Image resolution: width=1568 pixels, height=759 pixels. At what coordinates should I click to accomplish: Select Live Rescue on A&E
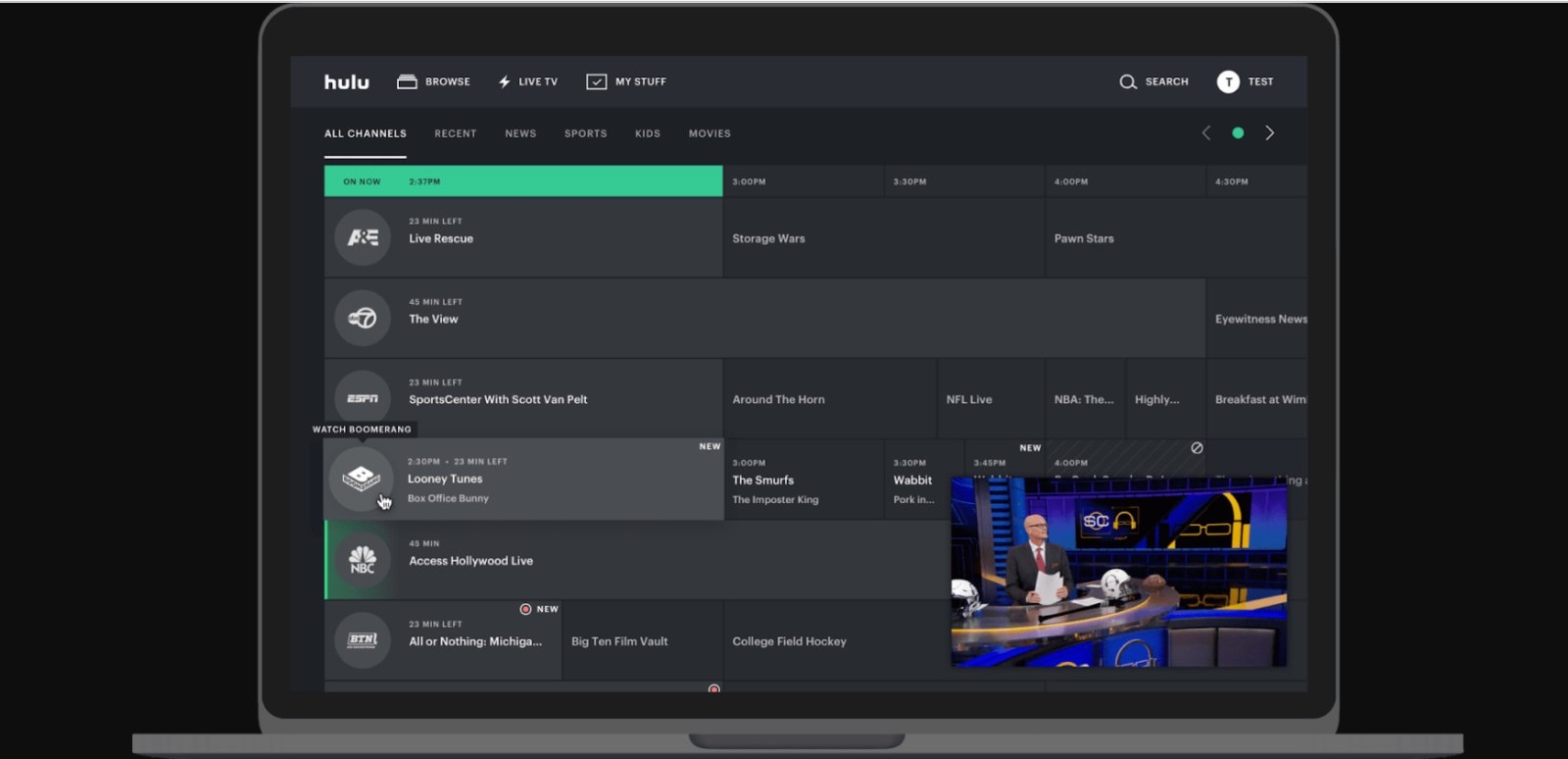(523, 237)
